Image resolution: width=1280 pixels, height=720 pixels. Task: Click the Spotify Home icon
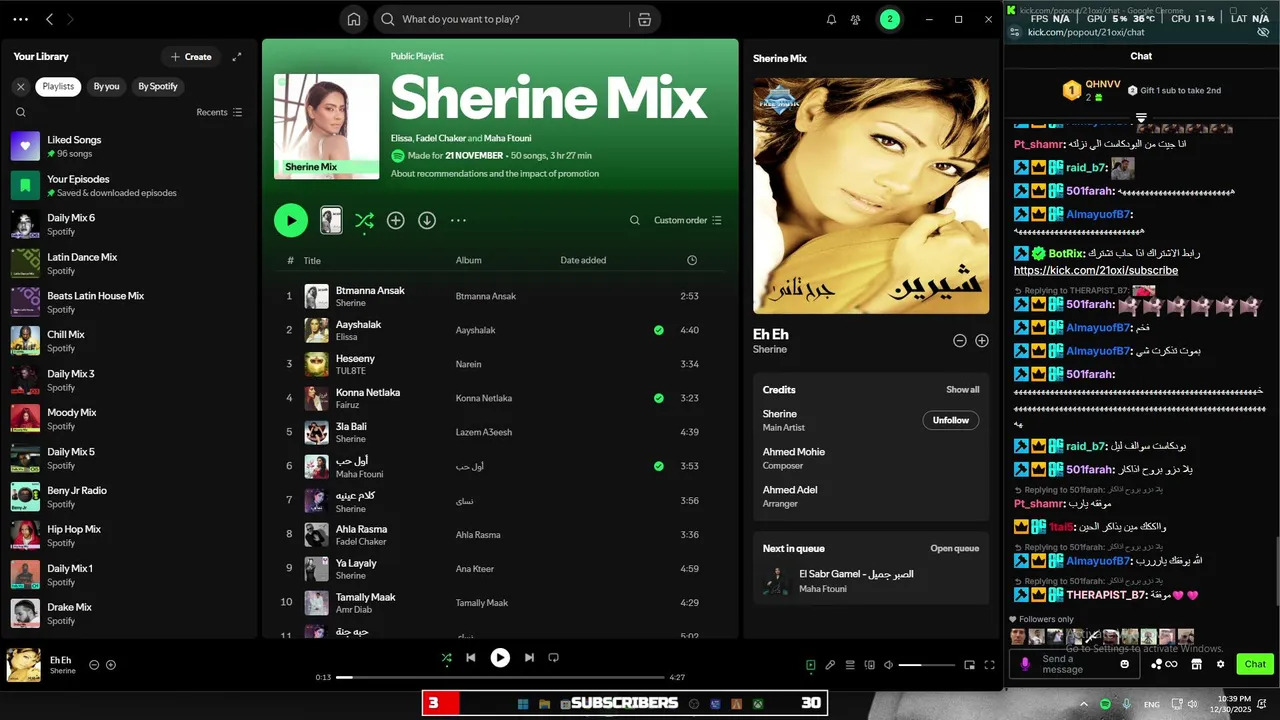click(x=353, y=19)
